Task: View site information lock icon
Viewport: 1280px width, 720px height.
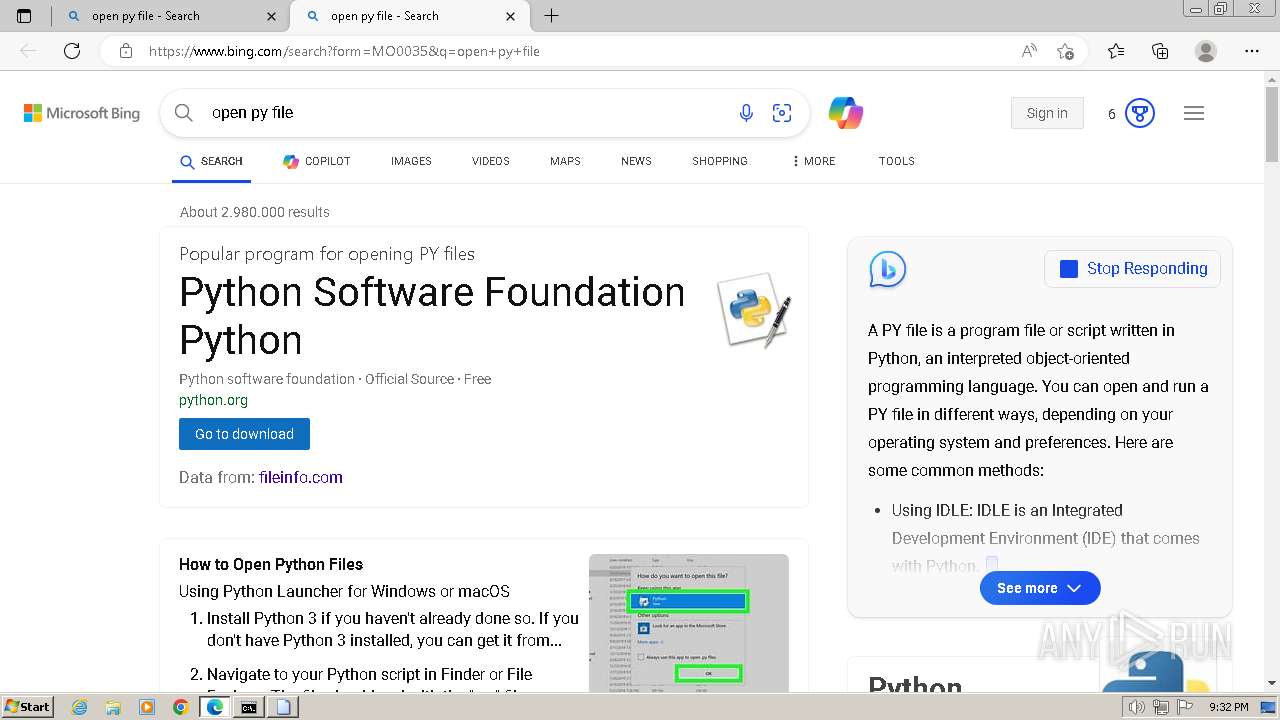Action: pos(126,51)
